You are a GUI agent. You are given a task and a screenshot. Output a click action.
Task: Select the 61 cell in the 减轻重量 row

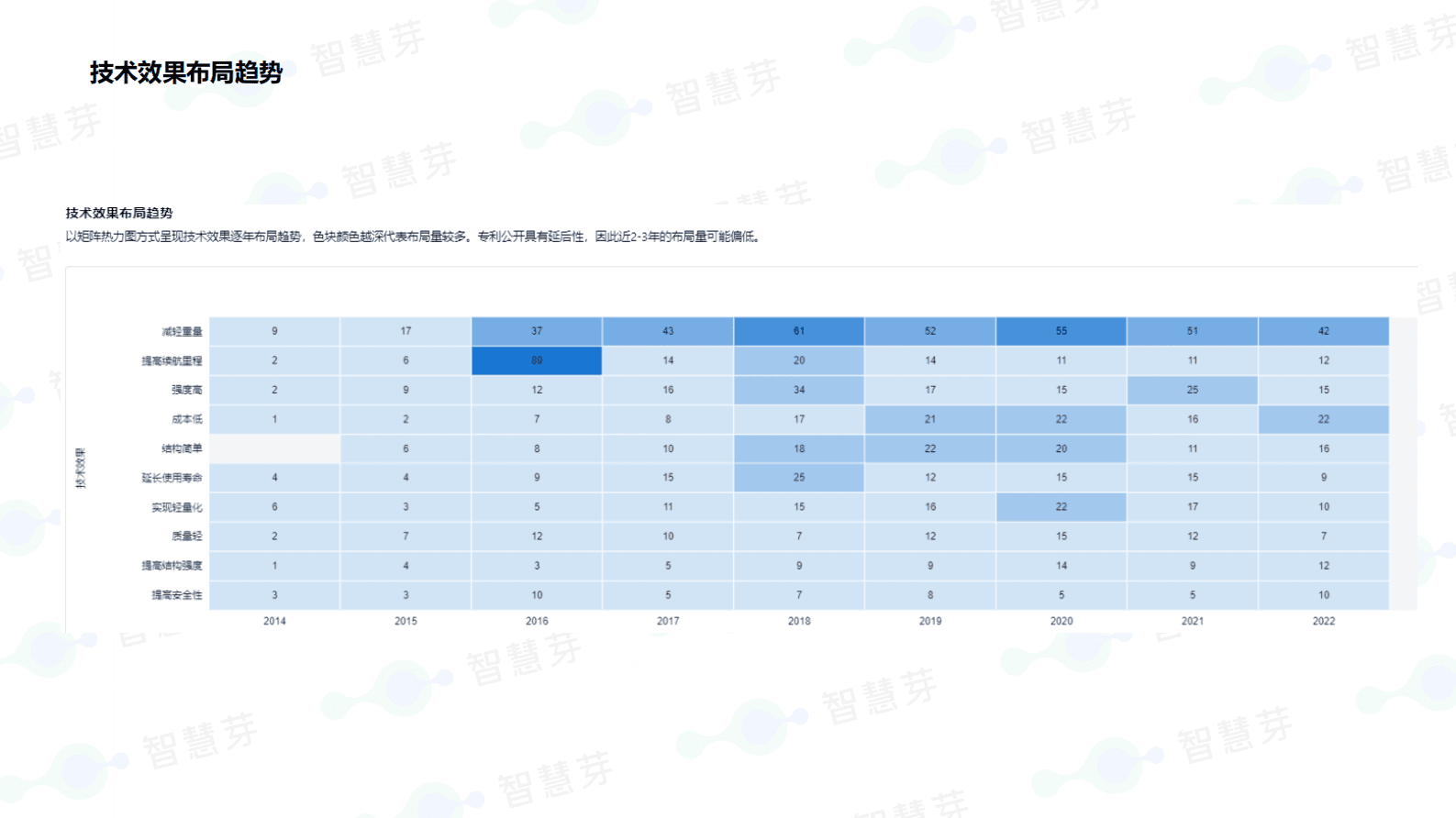pos(798,331)
